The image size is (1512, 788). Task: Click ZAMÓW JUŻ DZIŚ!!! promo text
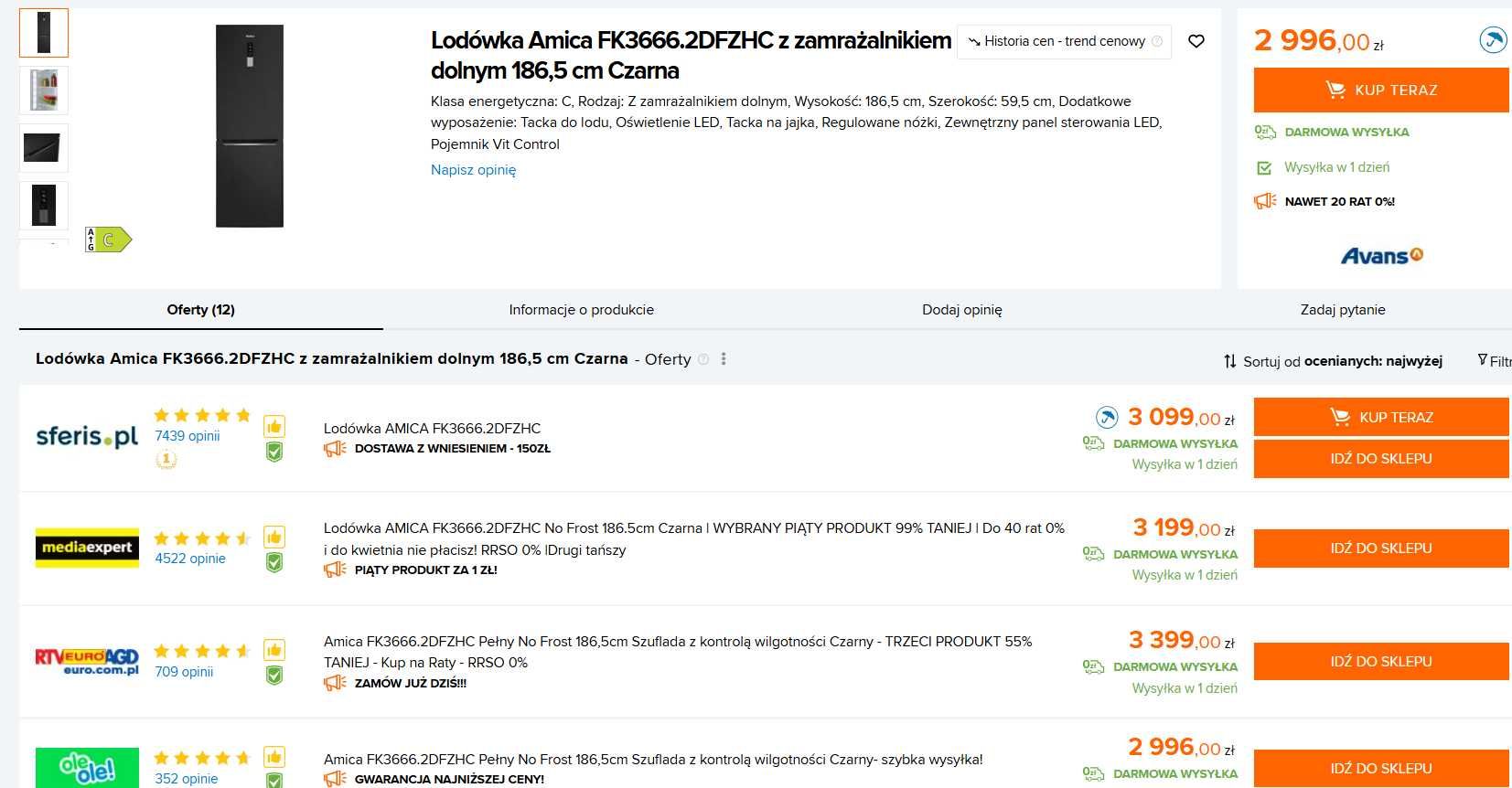tap(411, 684)
